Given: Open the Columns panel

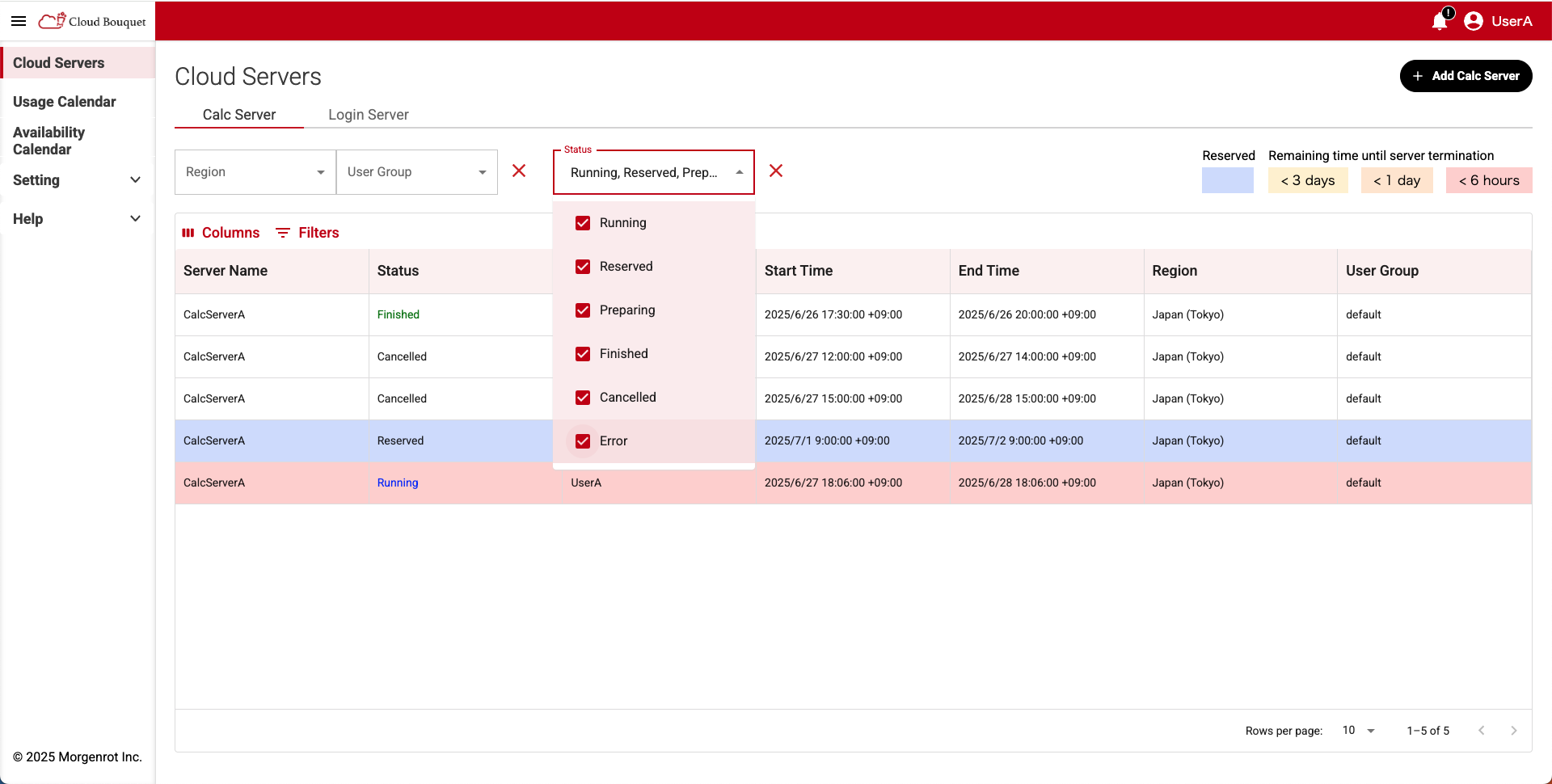Looking at the screenshot, I should coord(220,233).
